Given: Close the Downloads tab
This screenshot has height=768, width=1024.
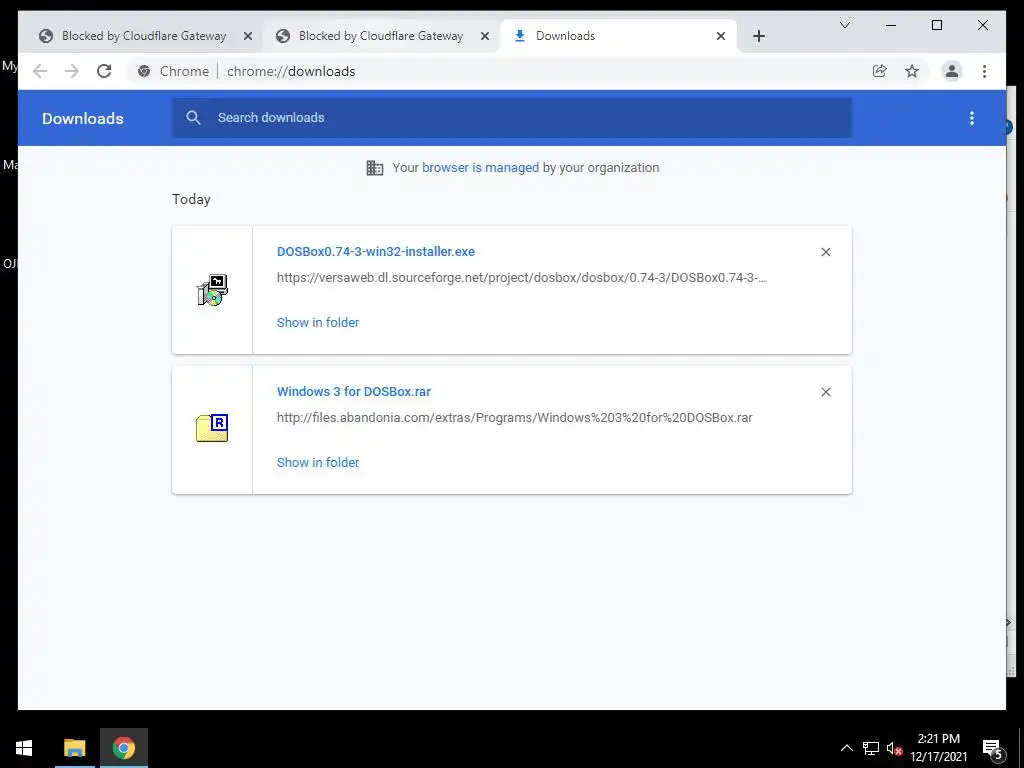Looking at the screenshot, I should [721, 36].
